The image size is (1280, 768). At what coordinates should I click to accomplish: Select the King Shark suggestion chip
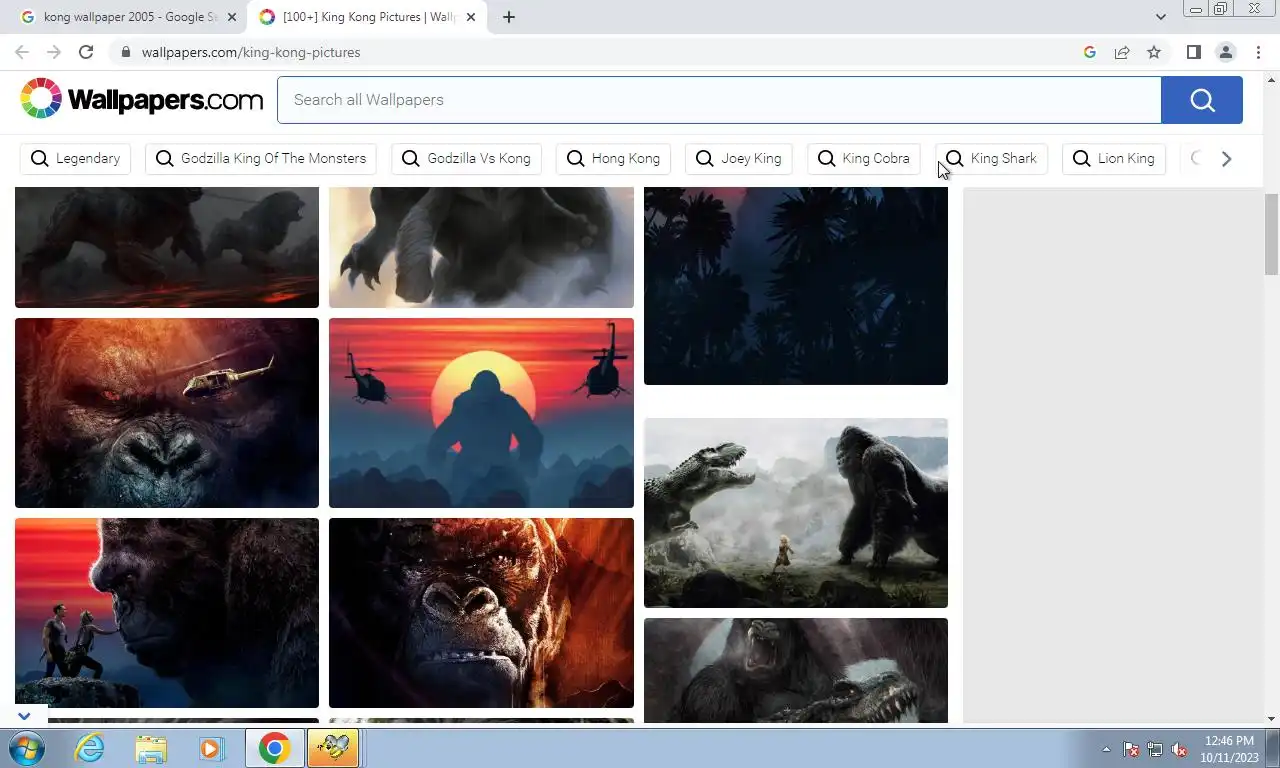click(x=991, y=158)
